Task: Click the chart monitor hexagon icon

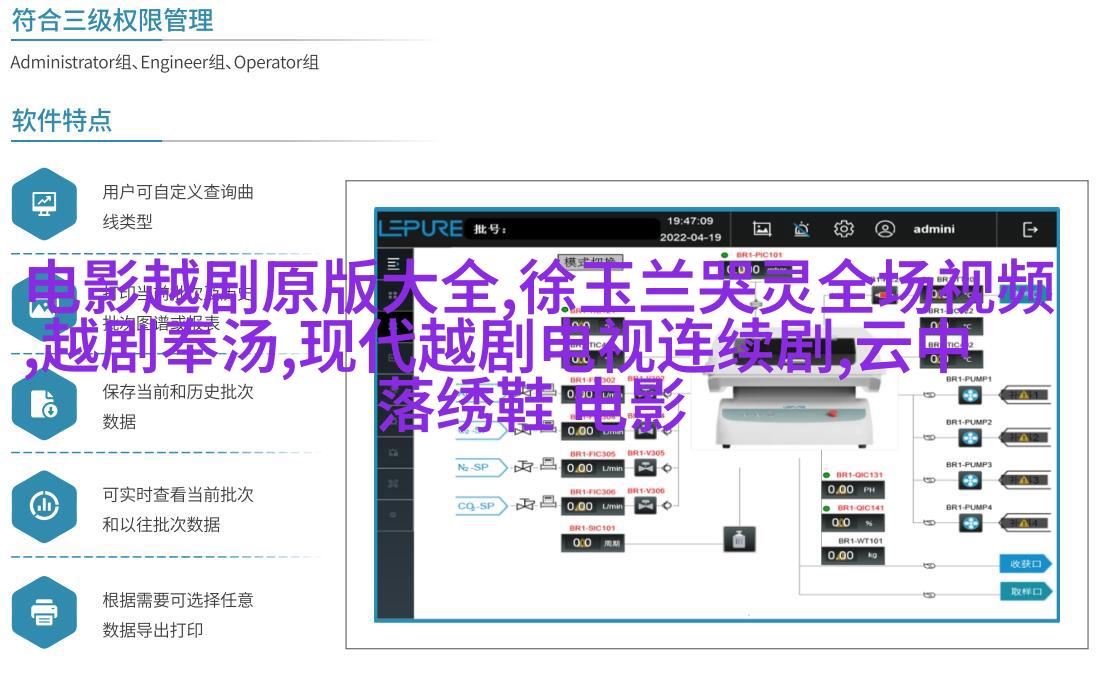Action: pos(45,204)
